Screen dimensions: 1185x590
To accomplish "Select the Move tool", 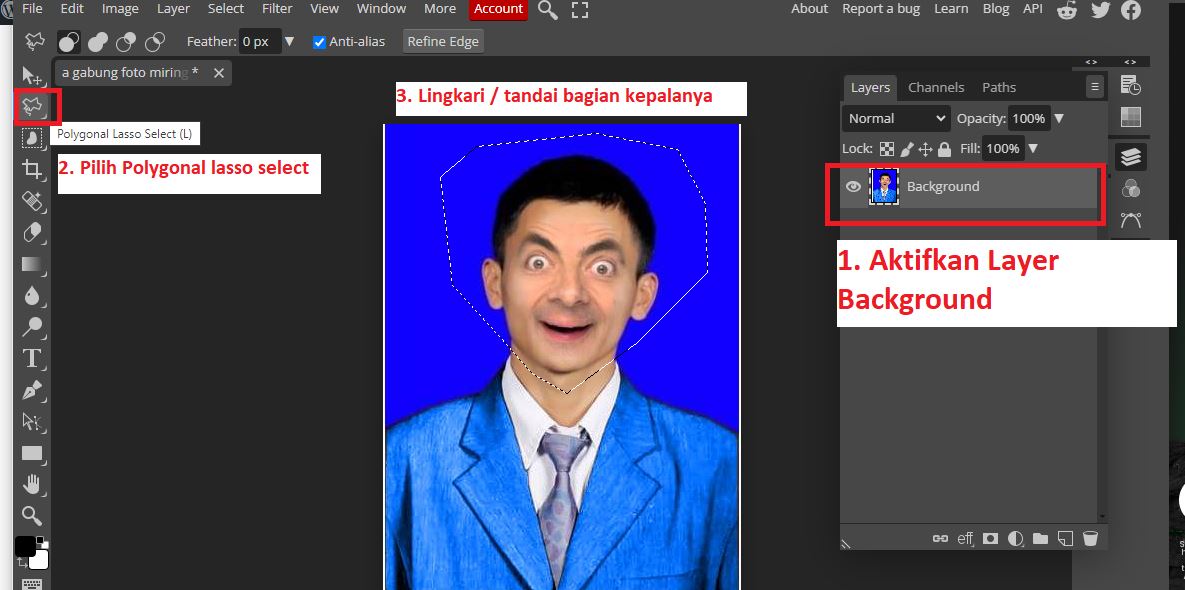I will [x=32, y=76].
